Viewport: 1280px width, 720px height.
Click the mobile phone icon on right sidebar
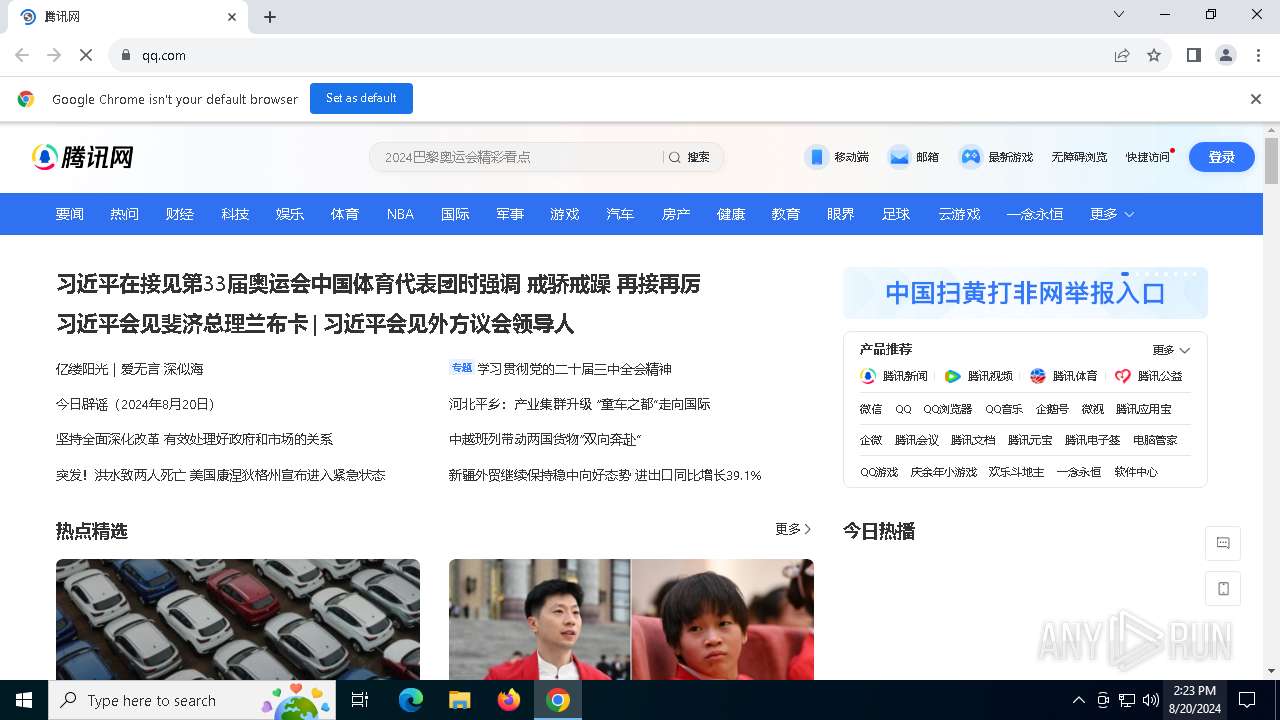[1223, 589]
